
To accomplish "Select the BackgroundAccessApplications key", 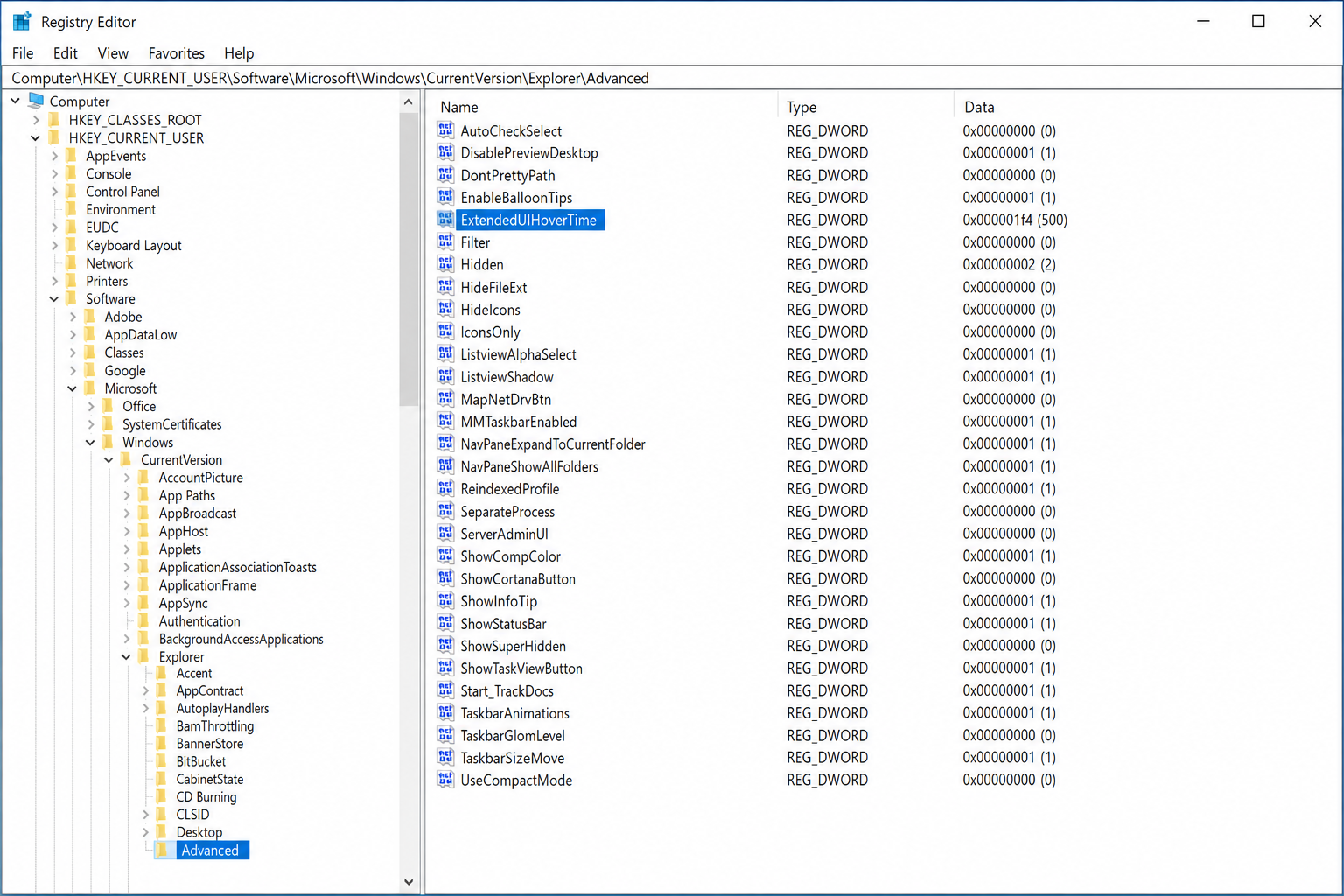I will coord(241,639).
